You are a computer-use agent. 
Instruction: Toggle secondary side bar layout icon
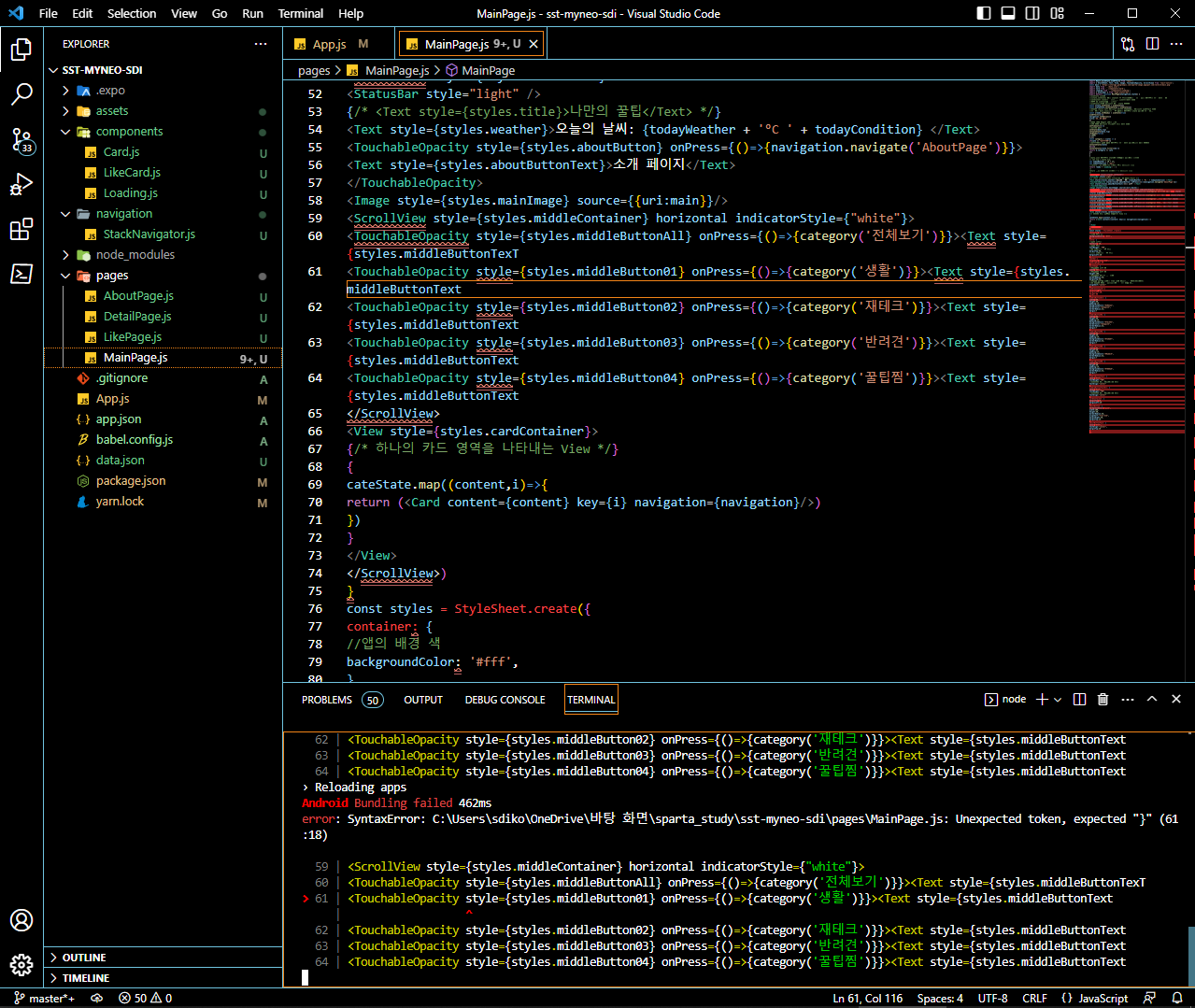1032,13
